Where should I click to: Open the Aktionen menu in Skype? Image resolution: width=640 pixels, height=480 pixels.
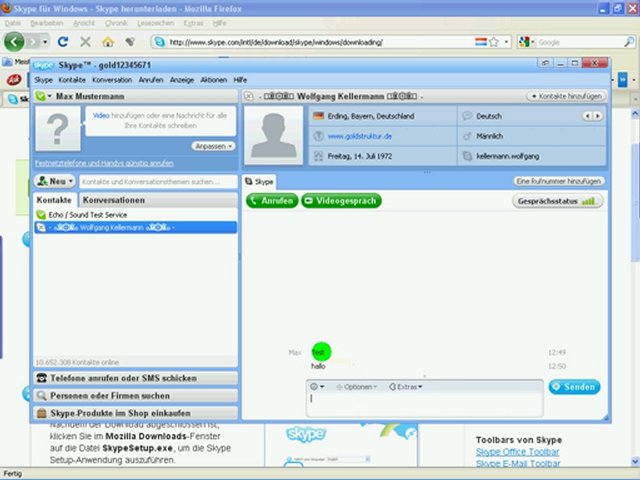click(213, 79)
